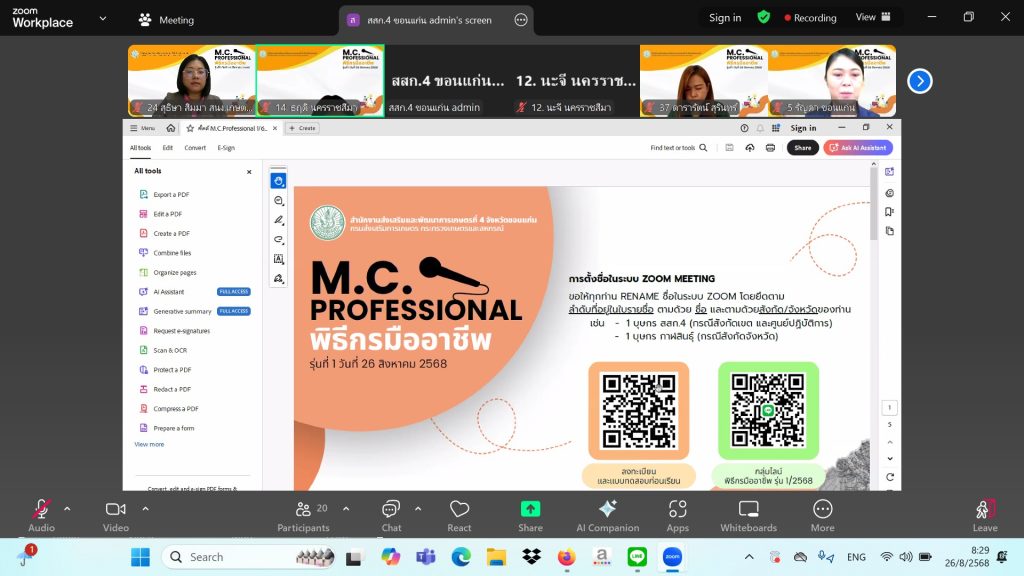
Task: Toggle the camera with Video button
Action: 116,514
